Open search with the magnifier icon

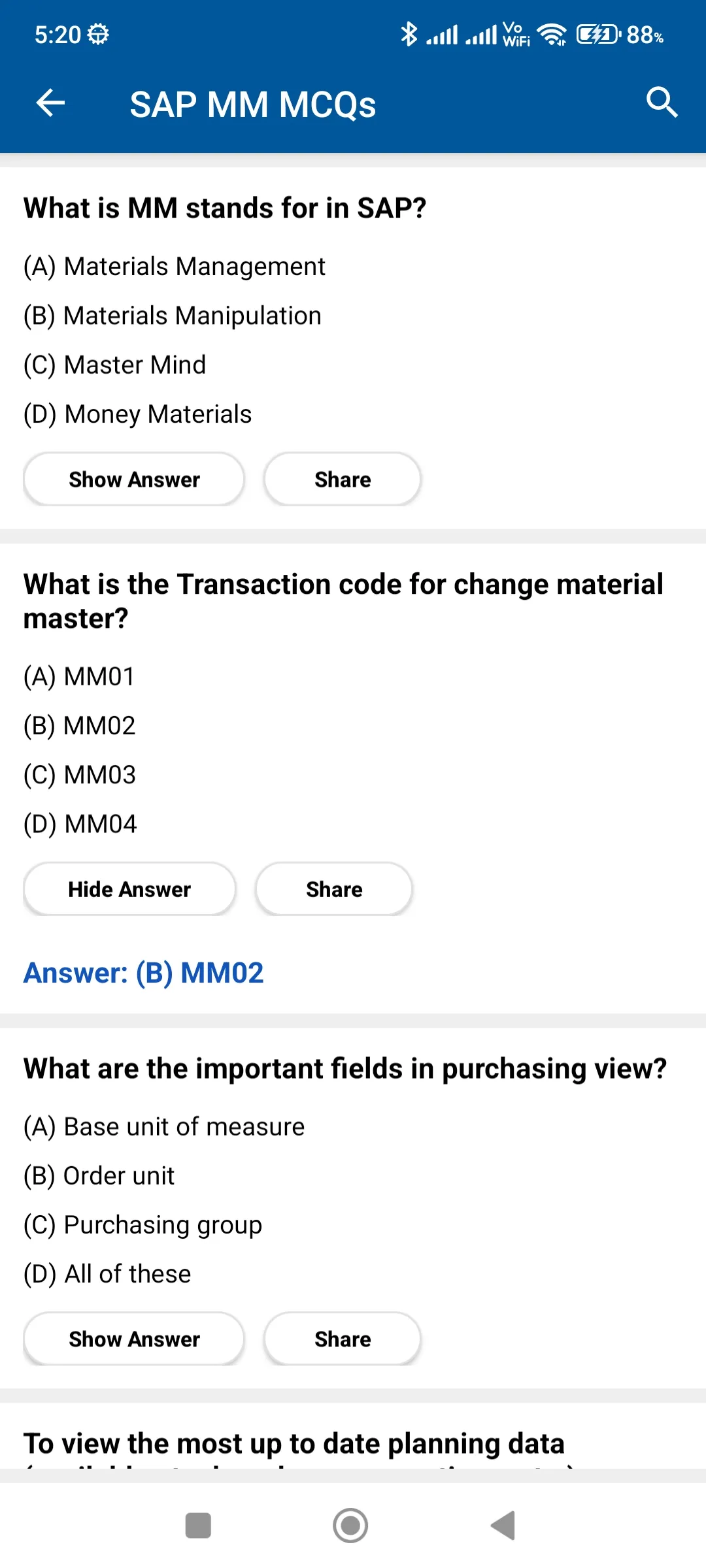(x=662, y=103)
